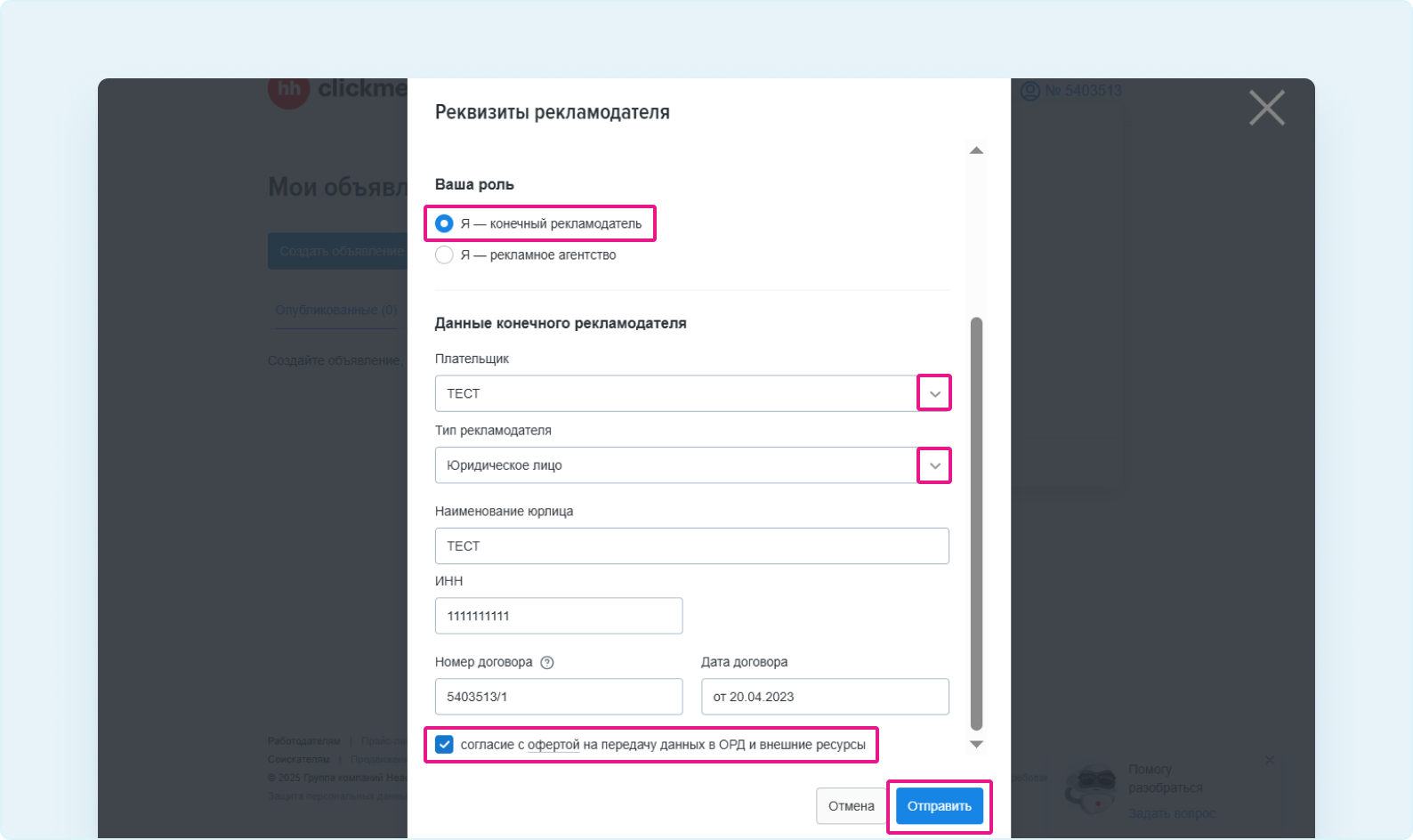Select the Я — конечный рекламодатель radio option

pos(444,223)
